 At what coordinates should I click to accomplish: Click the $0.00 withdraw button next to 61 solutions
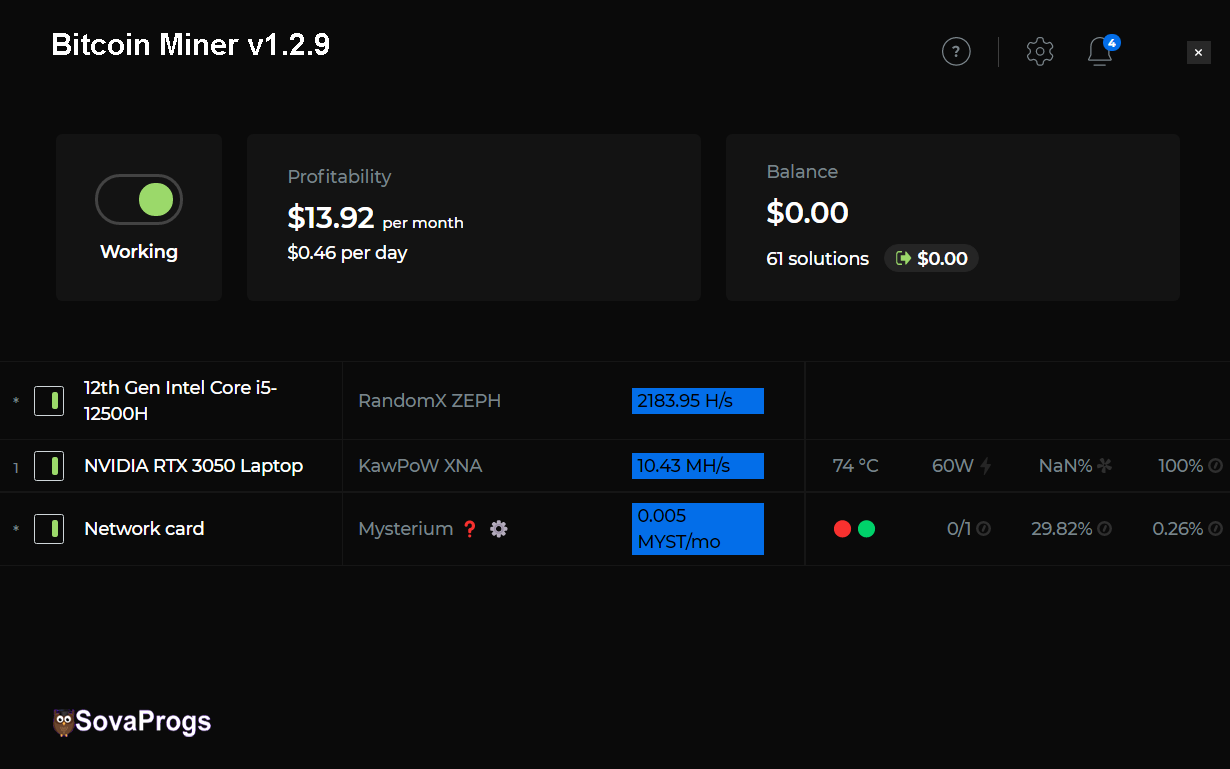click(932, 259)
